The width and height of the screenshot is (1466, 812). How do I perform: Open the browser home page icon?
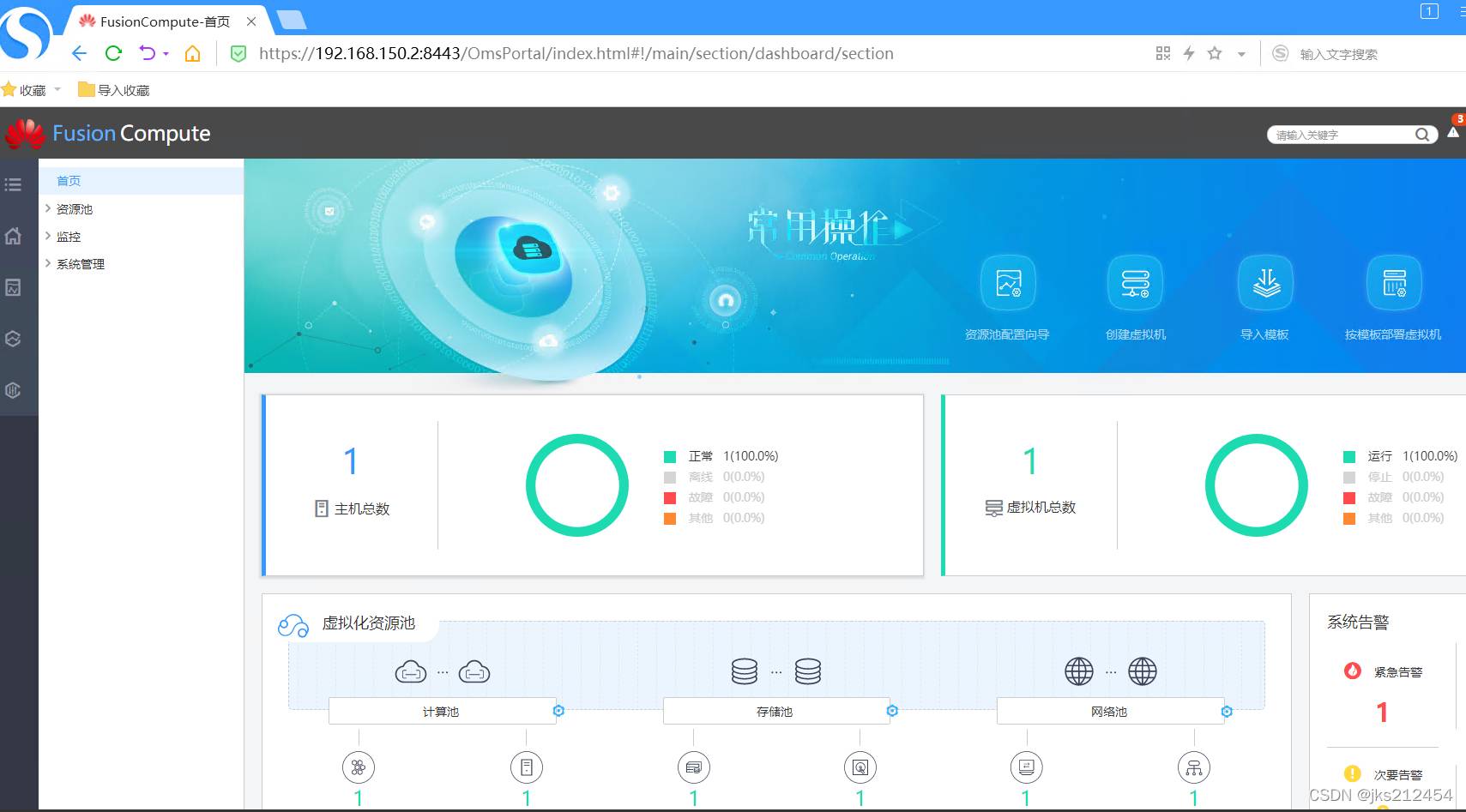(x=193, y=53)
